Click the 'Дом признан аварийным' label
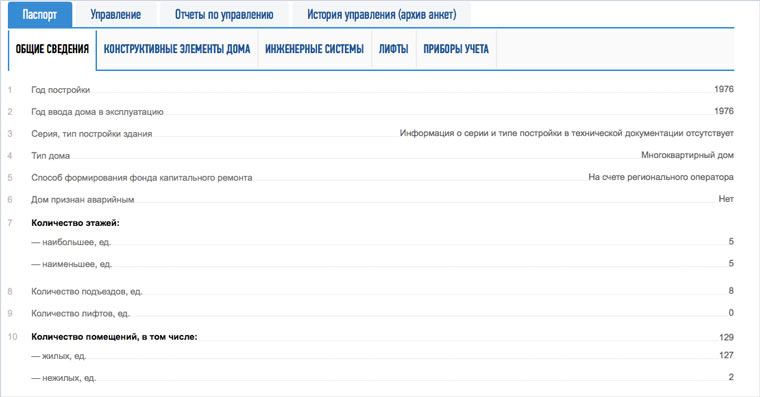760x397 pixels. click(x=83, y=200)
